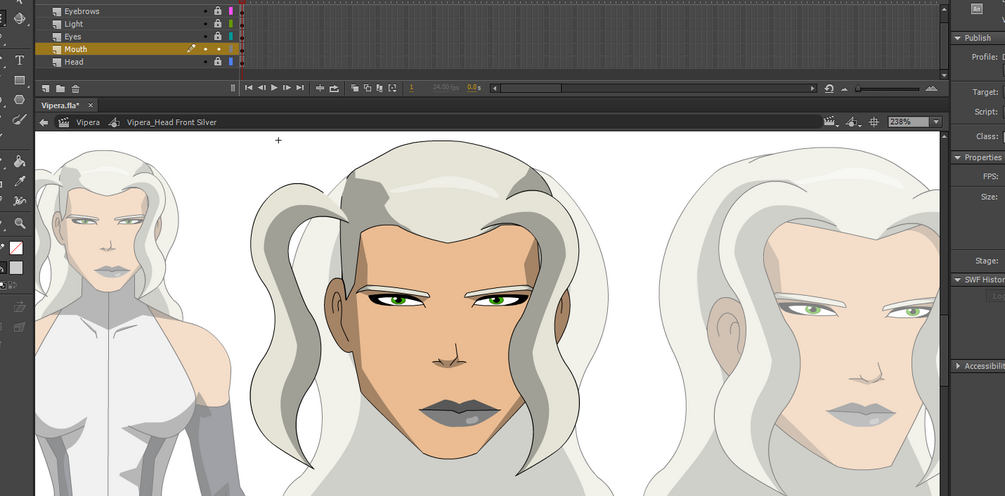Click Eyebrows layer magenta outline swatch
Image resolution: width=1005 pixels, height=496 pixels.
(x=231, y=11)
